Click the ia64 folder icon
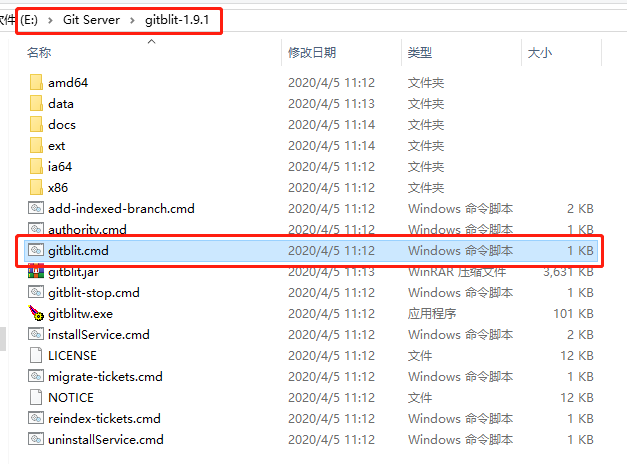This screenshot has width=627, height=464. pyautogui.click(x=36, y=166)
